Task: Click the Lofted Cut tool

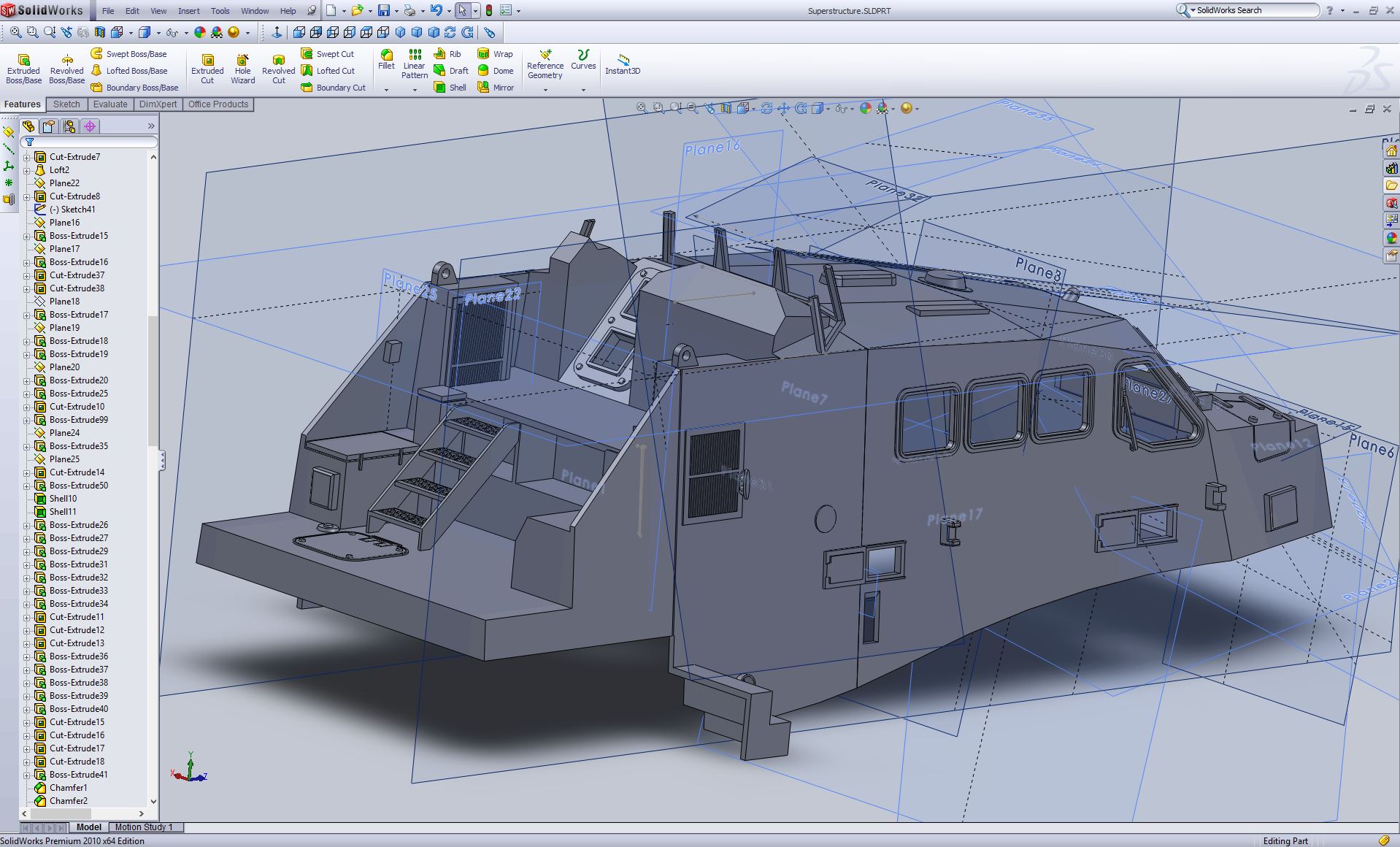Action: [x=327, y=71]
